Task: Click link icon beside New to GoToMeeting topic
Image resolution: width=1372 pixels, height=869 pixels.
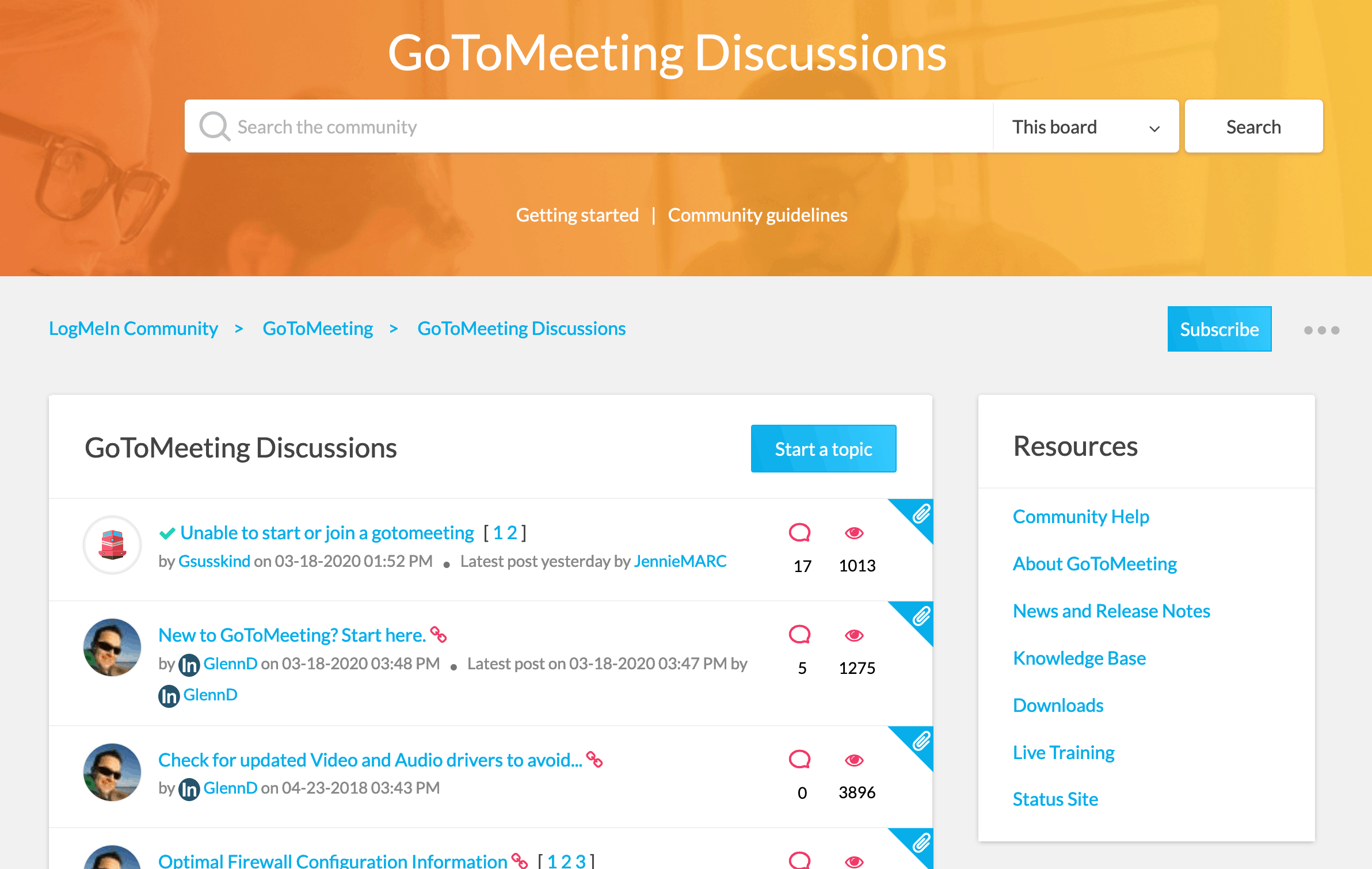Action: tap(439, 635)
